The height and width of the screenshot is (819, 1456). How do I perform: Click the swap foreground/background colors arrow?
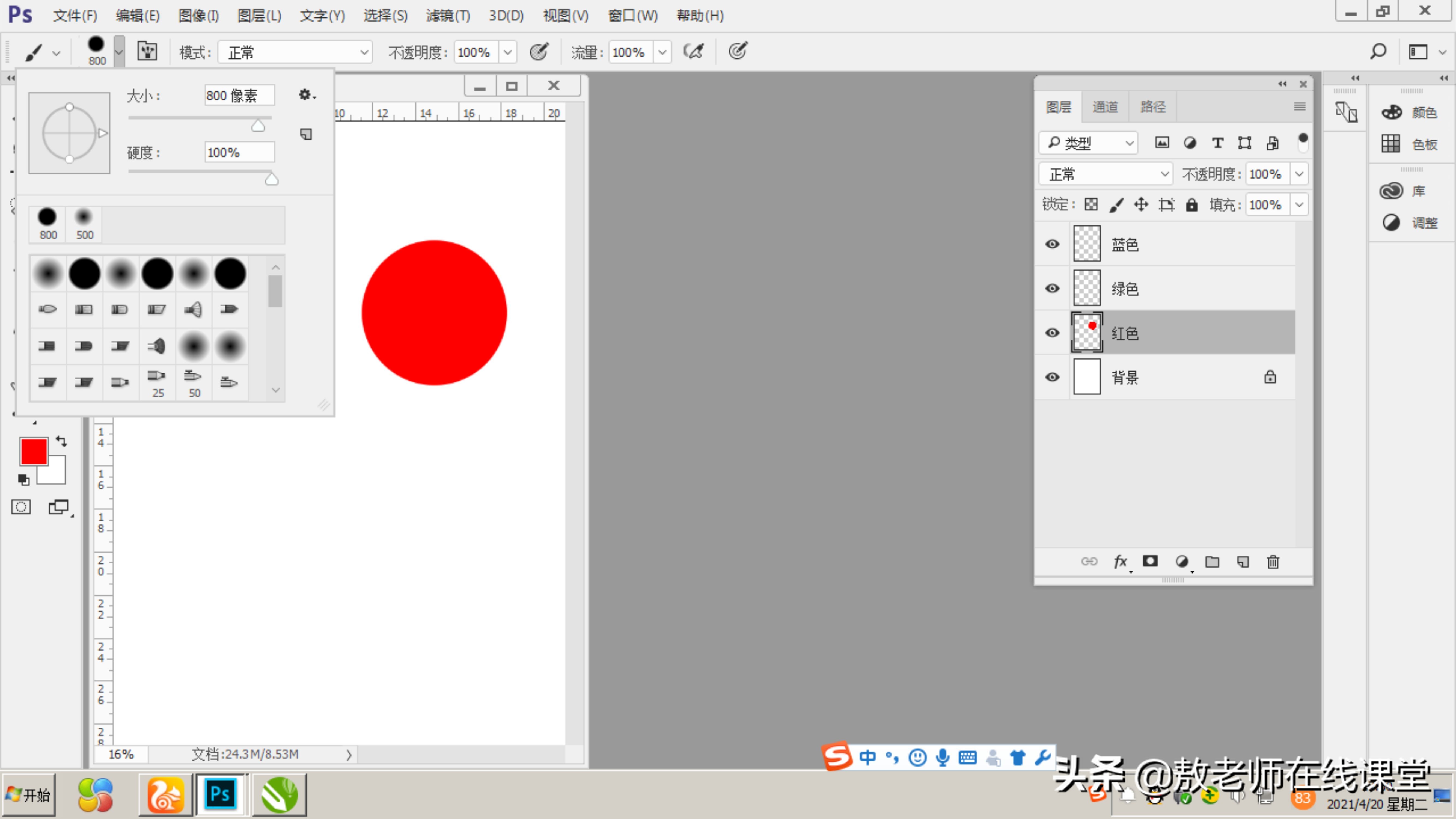pyautogui.click(x=62, y=441)
